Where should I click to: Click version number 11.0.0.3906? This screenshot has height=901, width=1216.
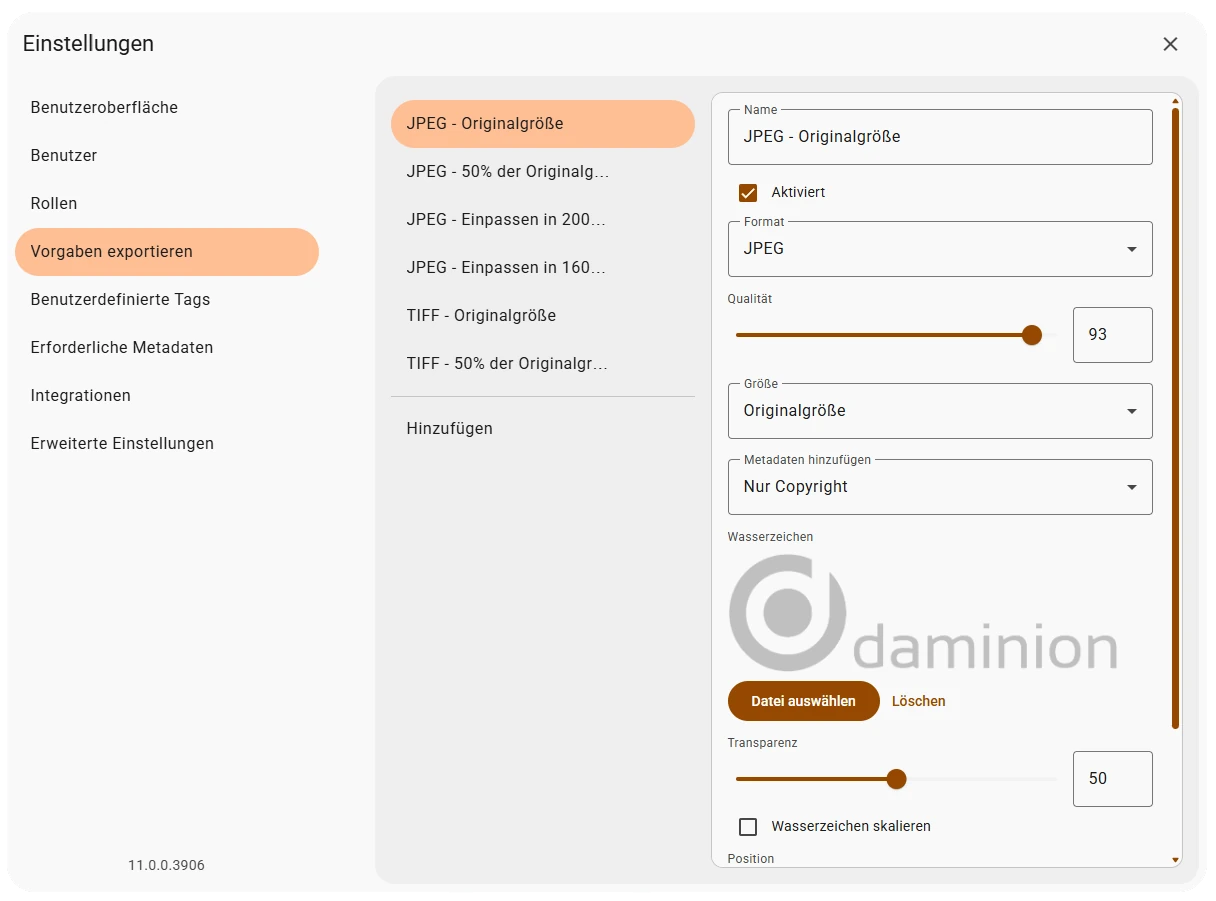[x=166, y=865]
